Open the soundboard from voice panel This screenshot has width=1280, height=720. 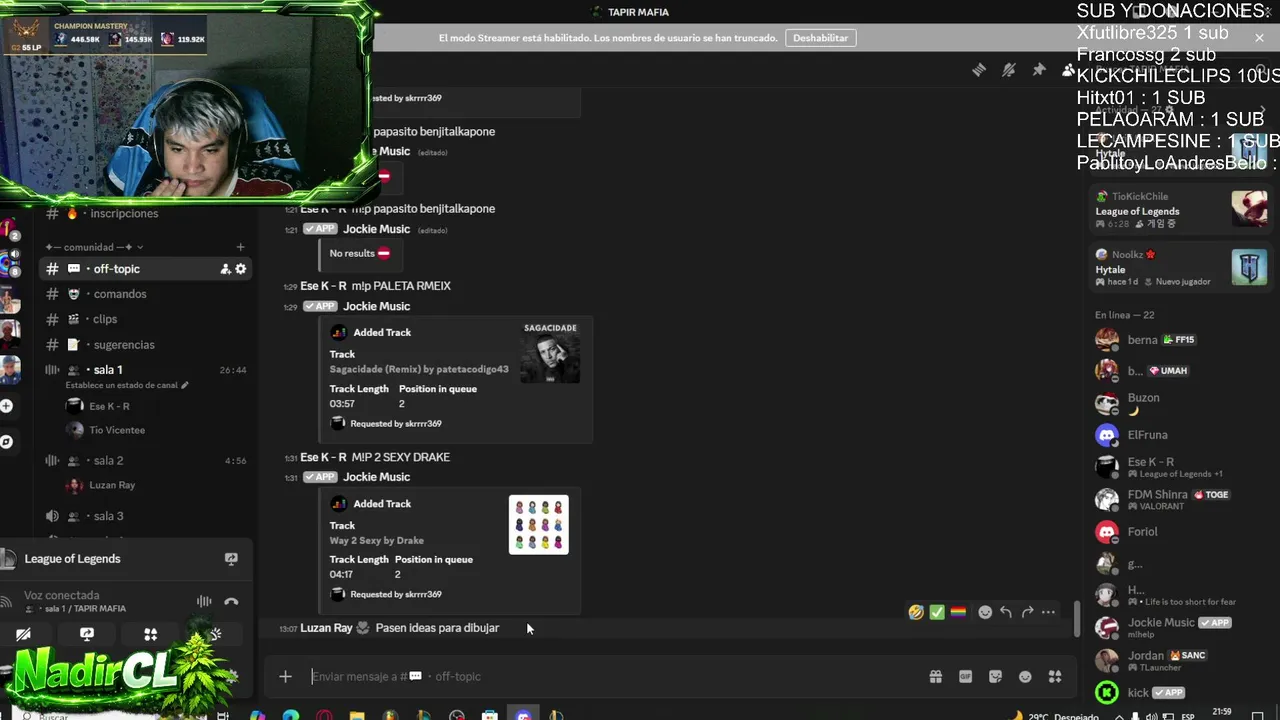(215, 634)
